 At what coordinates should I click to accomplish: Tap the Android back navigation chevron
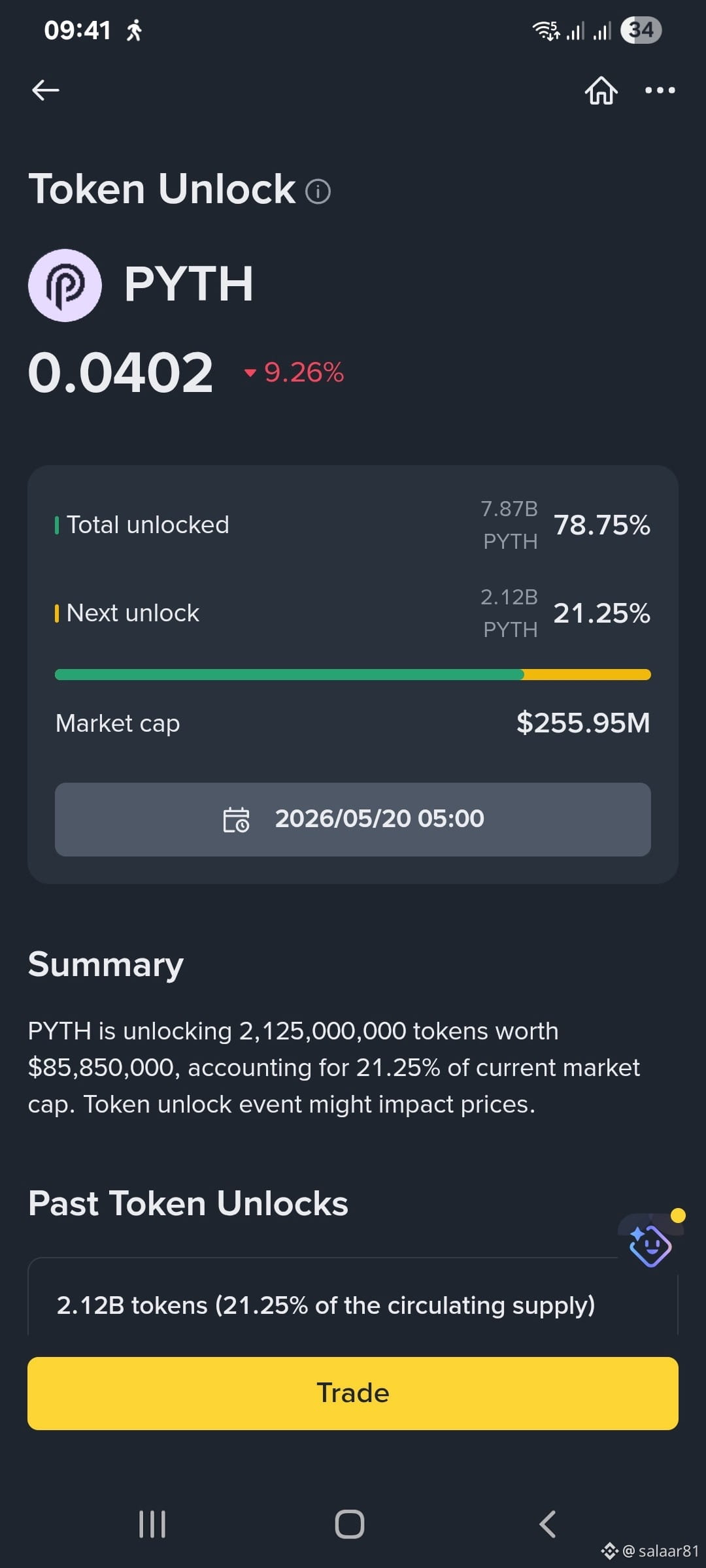coord(548,1524)
